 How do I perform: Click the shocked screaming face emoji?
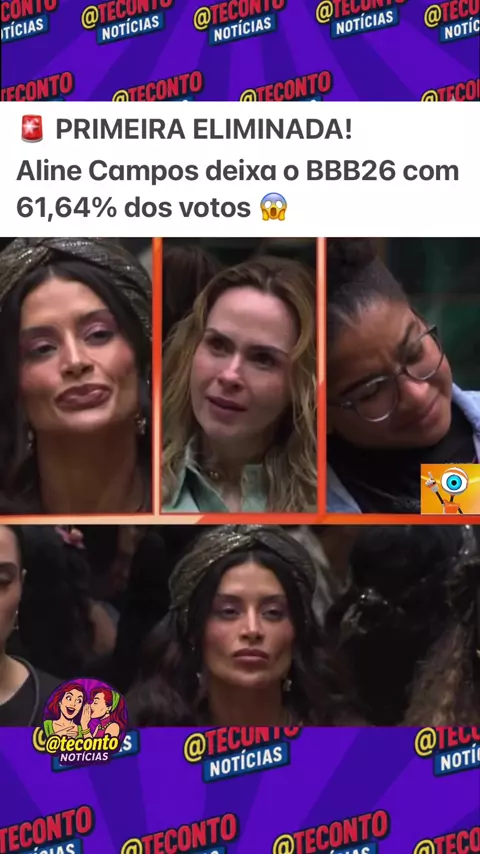[x=274, y=207]
